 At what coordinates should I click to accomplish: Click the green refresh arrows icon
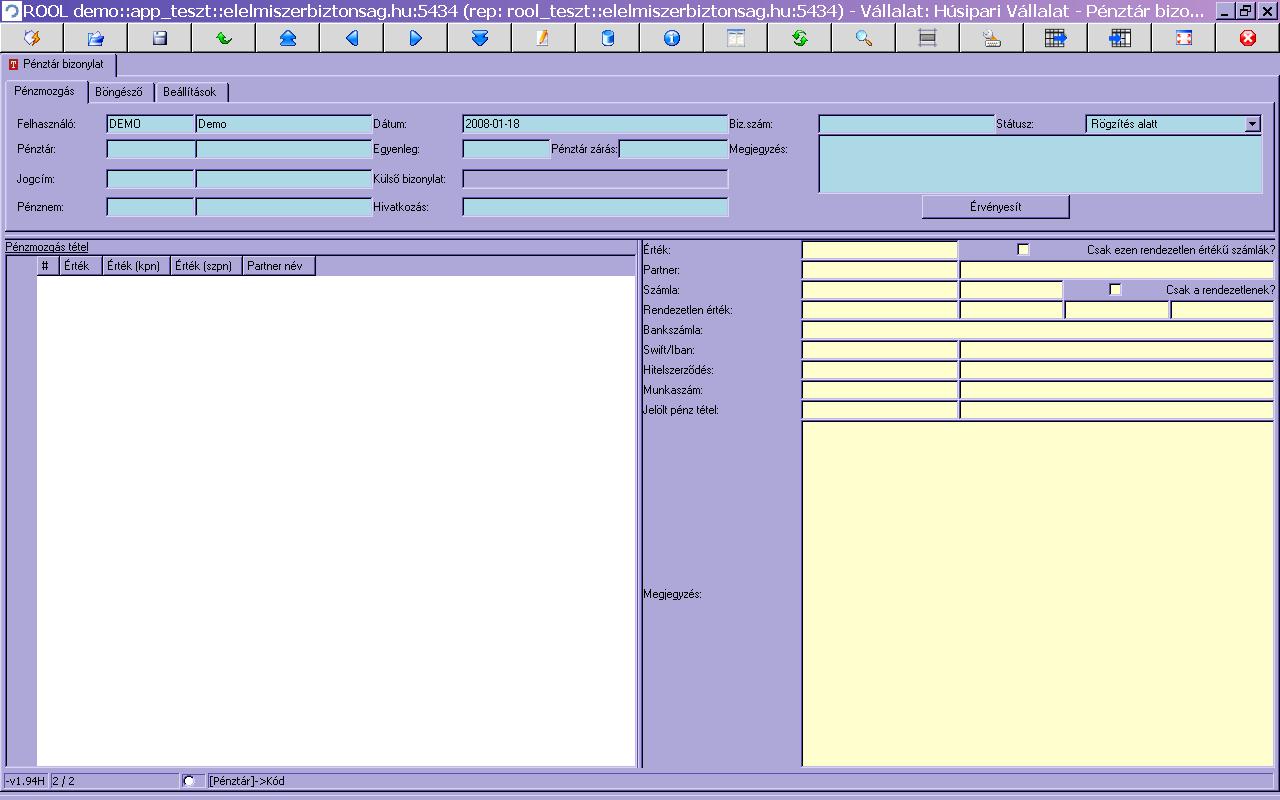click(800, 38)
